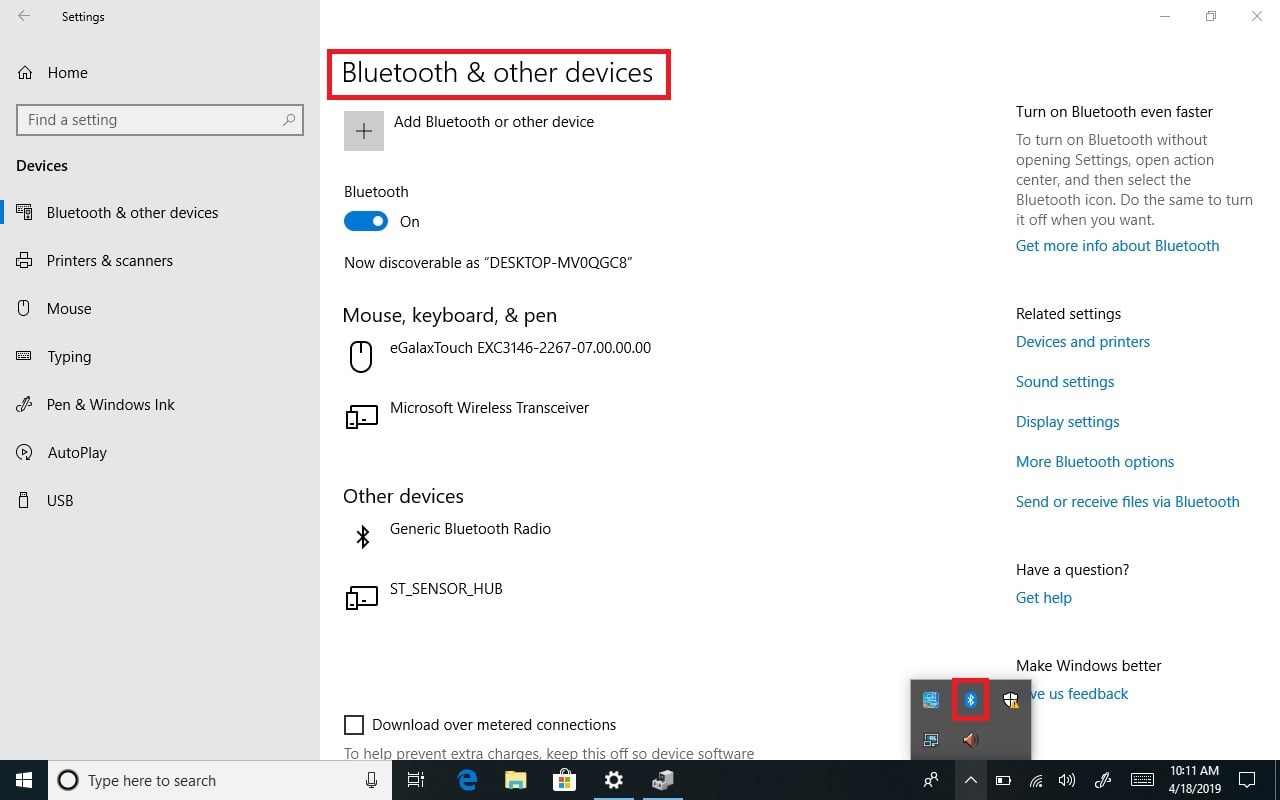Open Microsoft Store from the taskbar
Image resolution: width=1280 pixels, height=800 pixels.
[x=564, y=780]
